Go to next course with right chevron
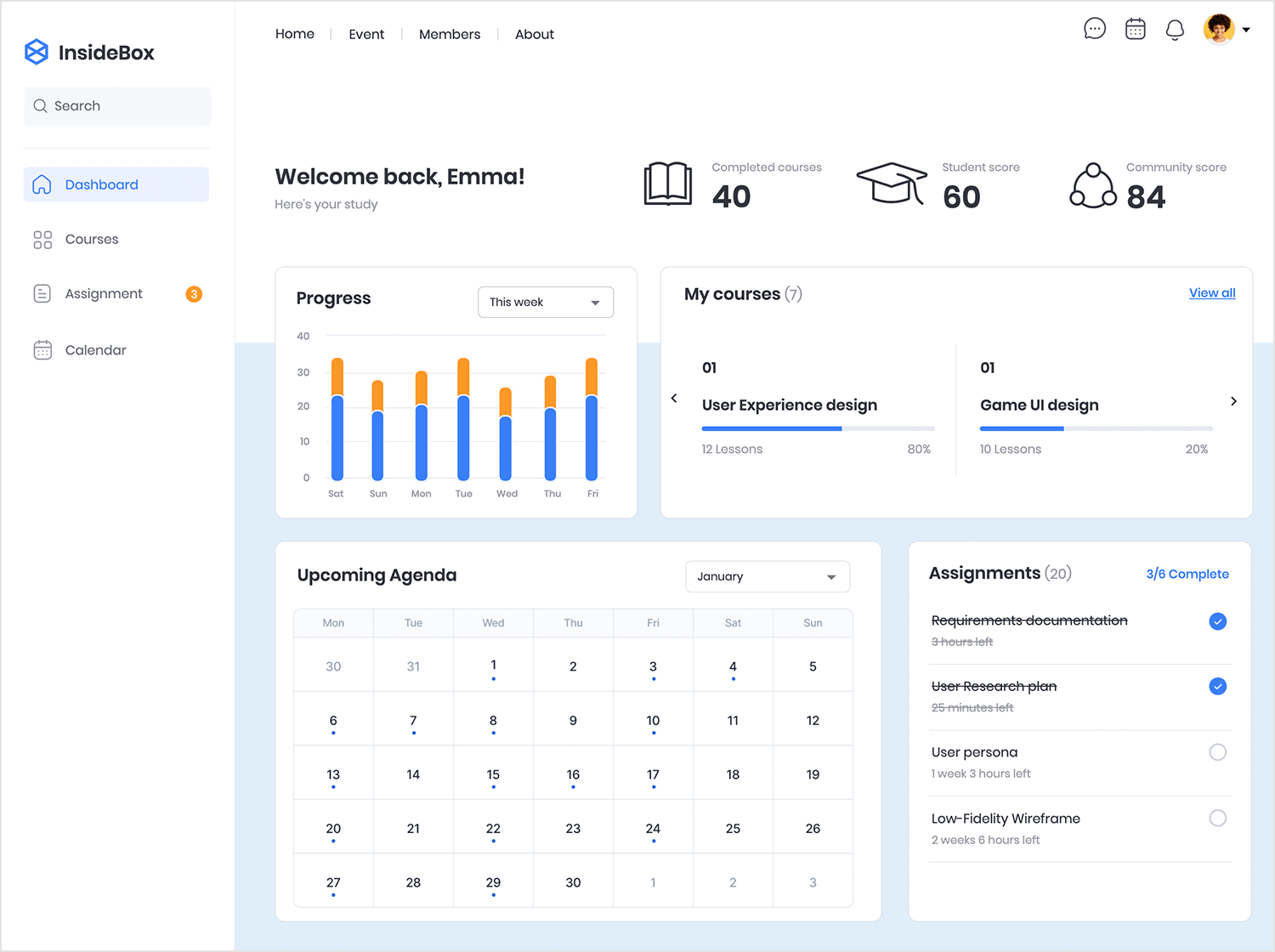Image resolution: width=1275 pixels, height=952 pixels. point(1233,401)
